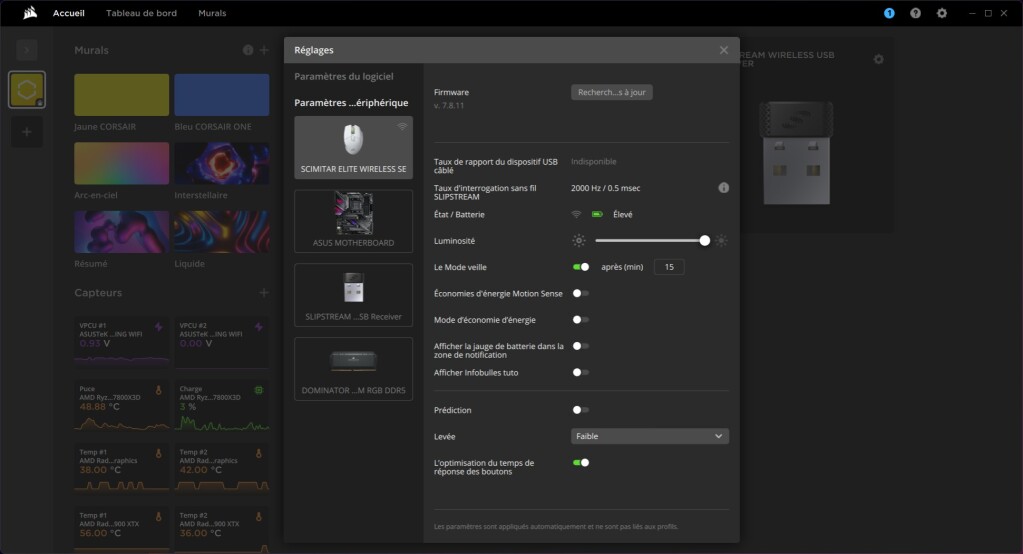
Task: Open the help question mark icon
Action: click(915, 13)
